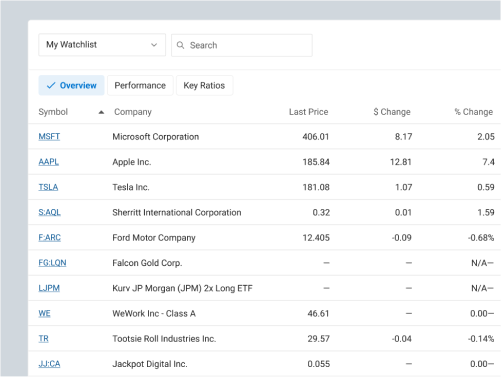Switch to the Key Ratios tab

pyautogui.click(x=204, y=85)
